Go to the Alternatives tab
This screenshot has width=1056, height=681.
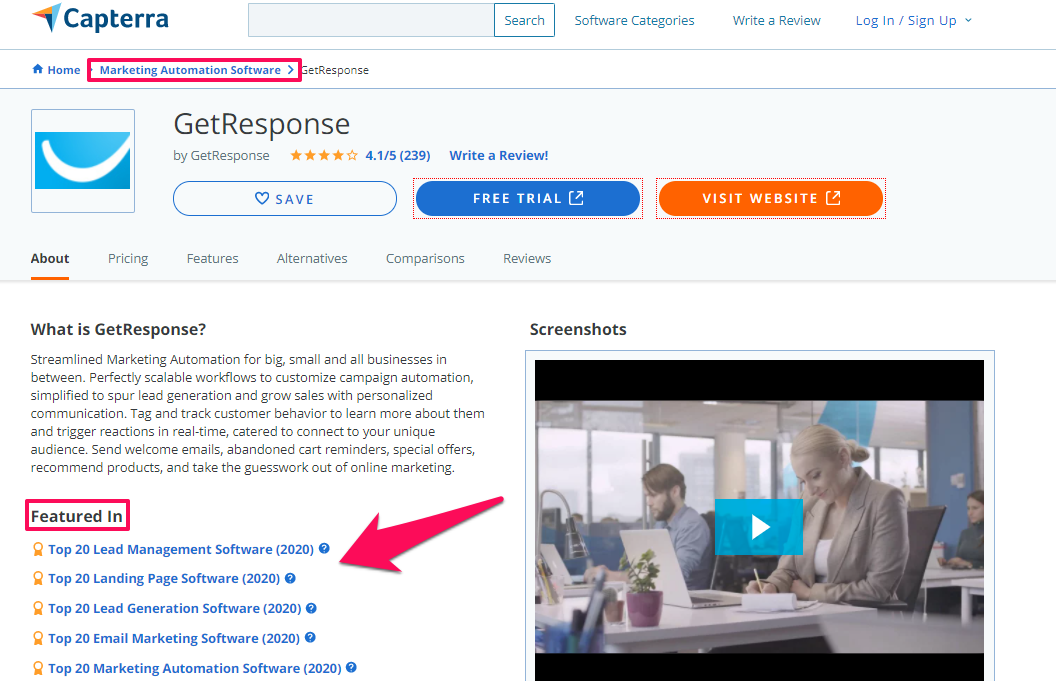pos(312,258)
